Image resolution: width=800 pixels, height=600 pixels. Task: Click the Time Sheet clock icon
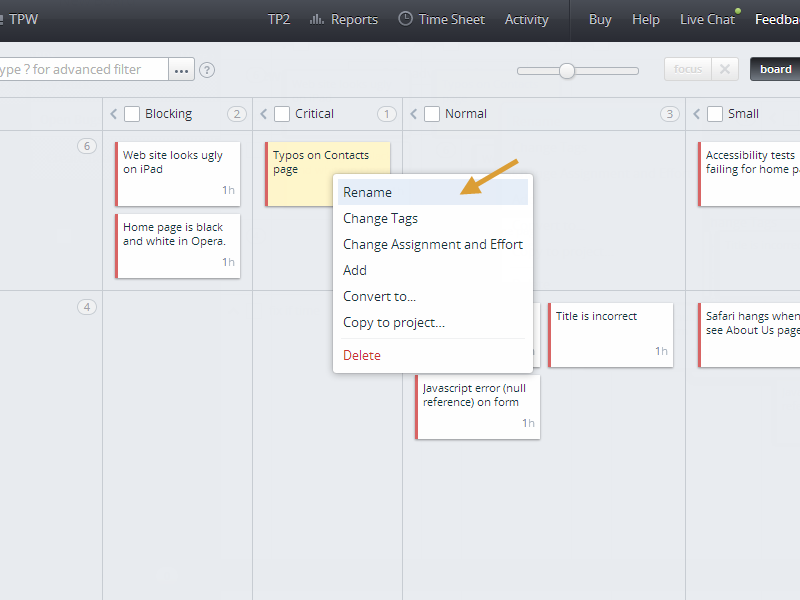pos(405,19)
